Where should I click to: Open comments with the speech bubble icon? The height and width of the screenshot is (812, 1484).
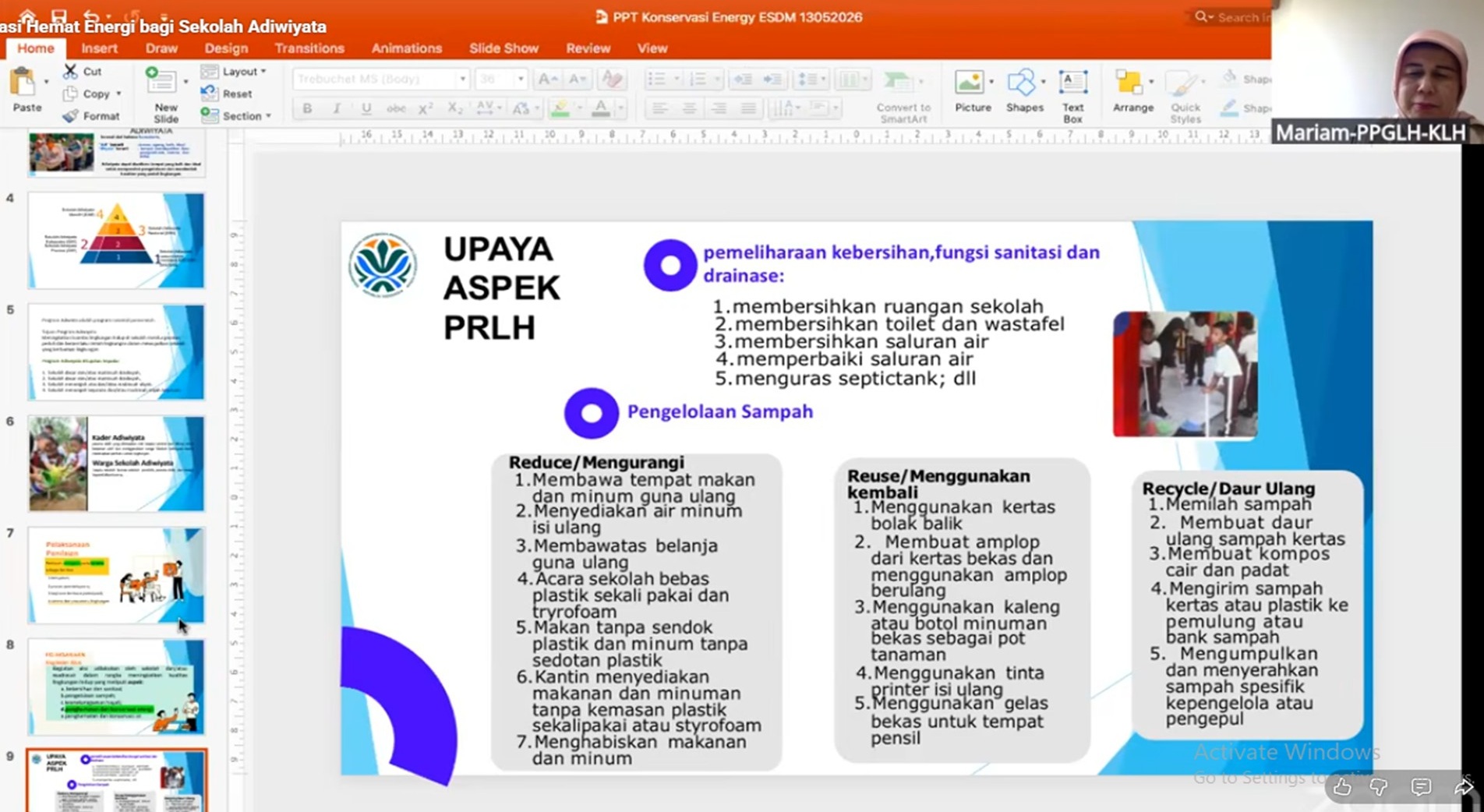coord(1421,787)
